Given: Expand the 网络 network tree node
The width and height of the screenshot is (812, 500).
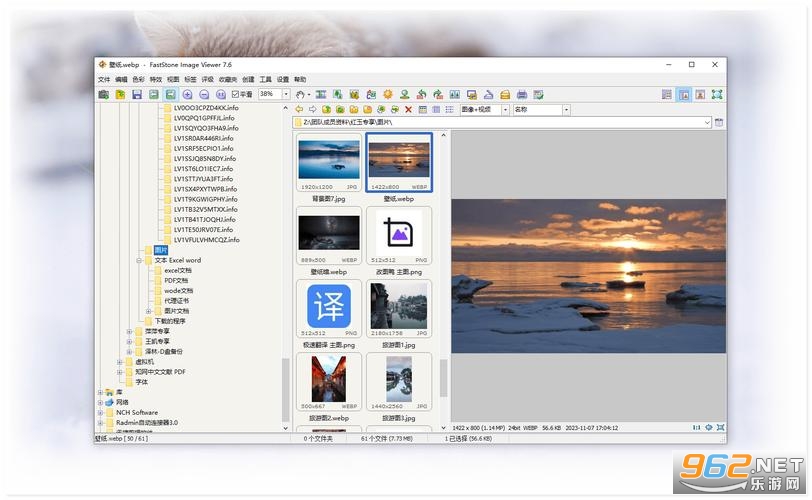Looking at the screenshot, I should (100, 402).
